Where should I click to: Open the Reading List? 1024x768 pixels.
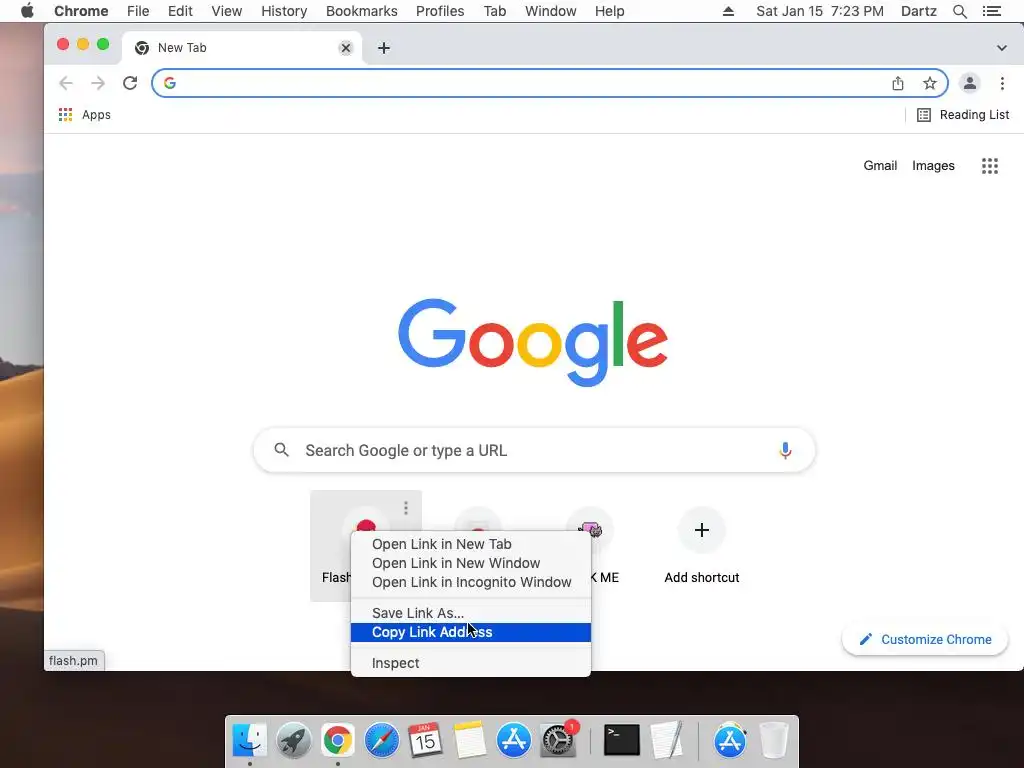[x=963, y=115]
